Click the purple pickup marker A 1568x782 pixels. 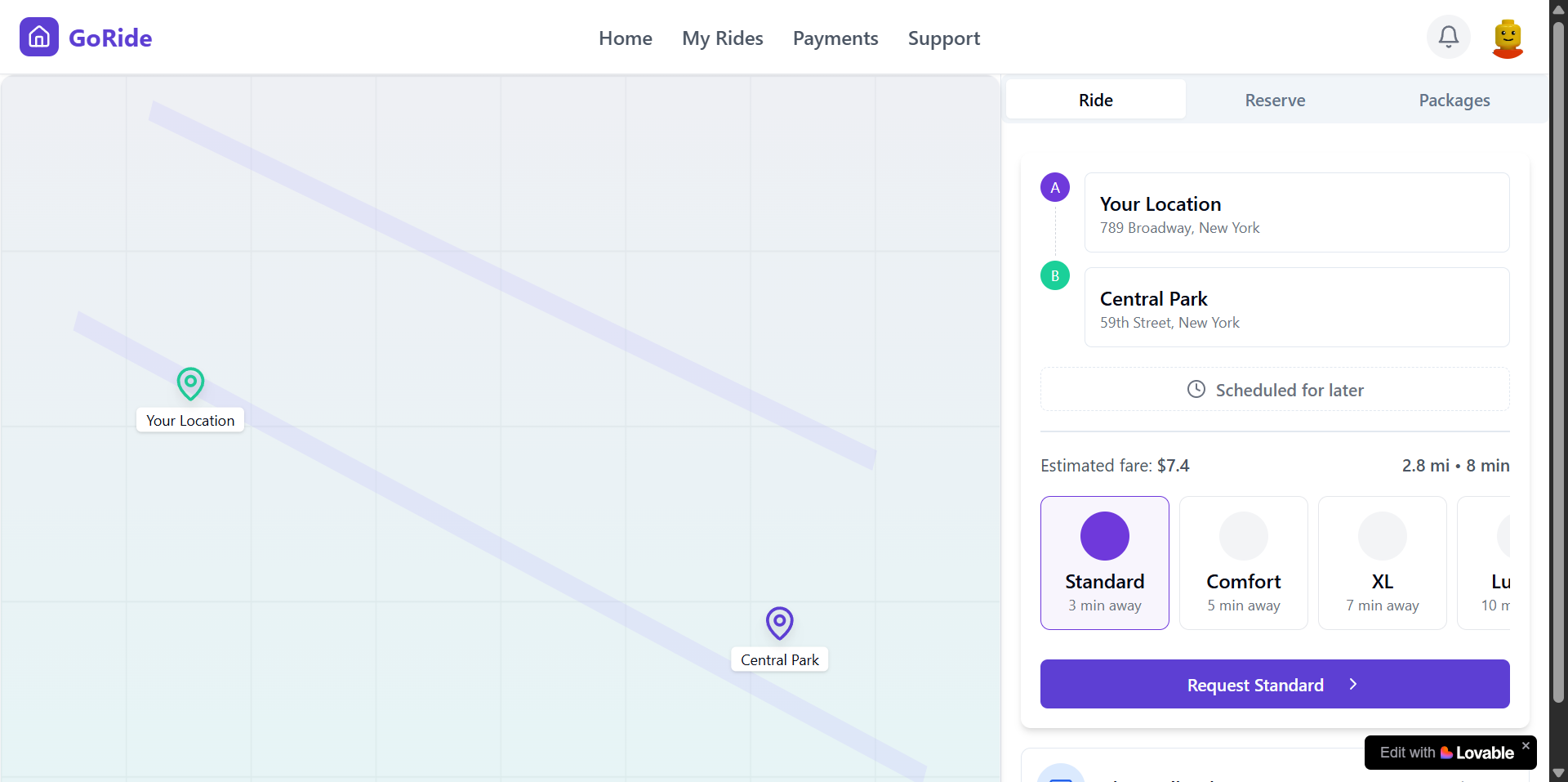click(x=1054, y=187)
